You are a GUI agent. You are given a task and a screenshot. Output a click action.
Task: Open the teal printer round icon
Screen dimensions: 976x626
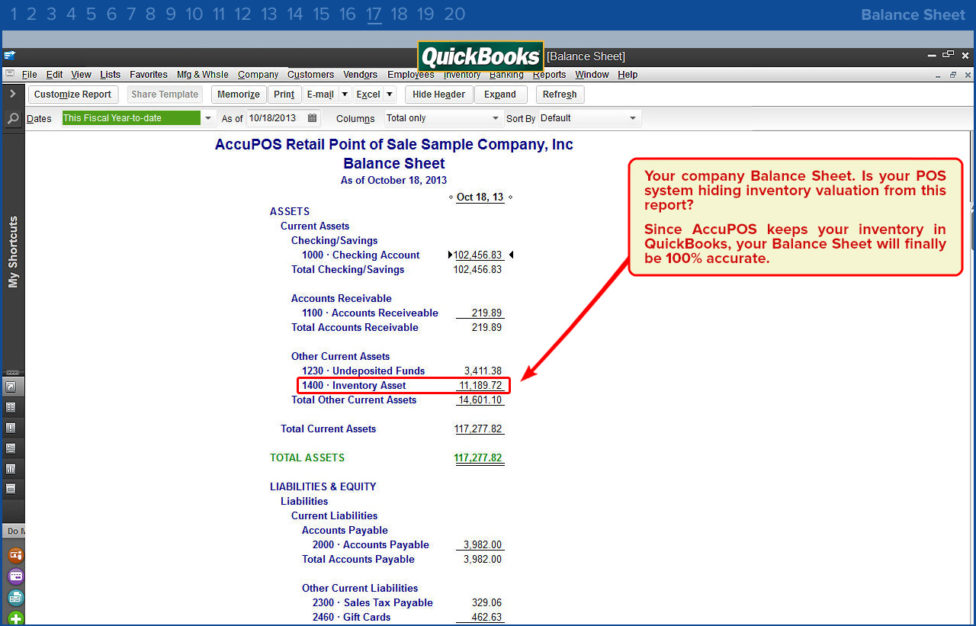click(x=16, y=597)
